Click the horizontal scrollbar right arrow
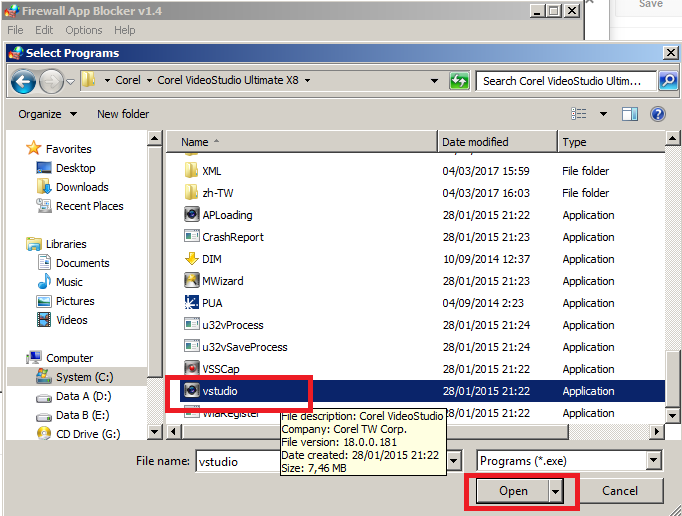The width and height of the screenshot is (682, 516). pyautogui.click(x=656, y=432)
